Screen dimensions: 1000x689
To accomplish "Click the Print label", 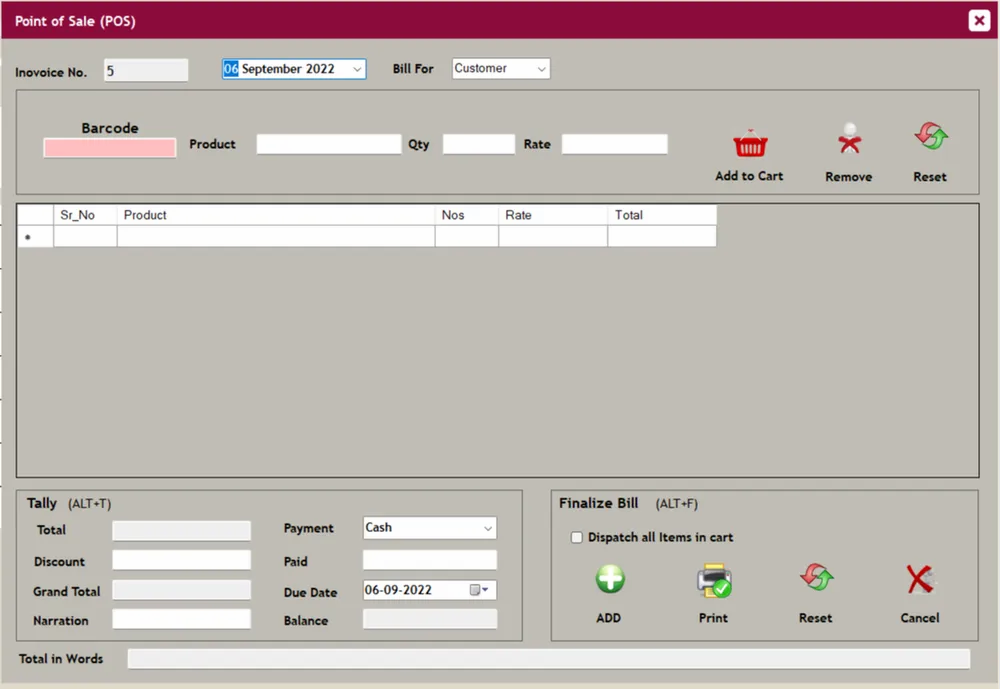I will click(x=713, y=618).
